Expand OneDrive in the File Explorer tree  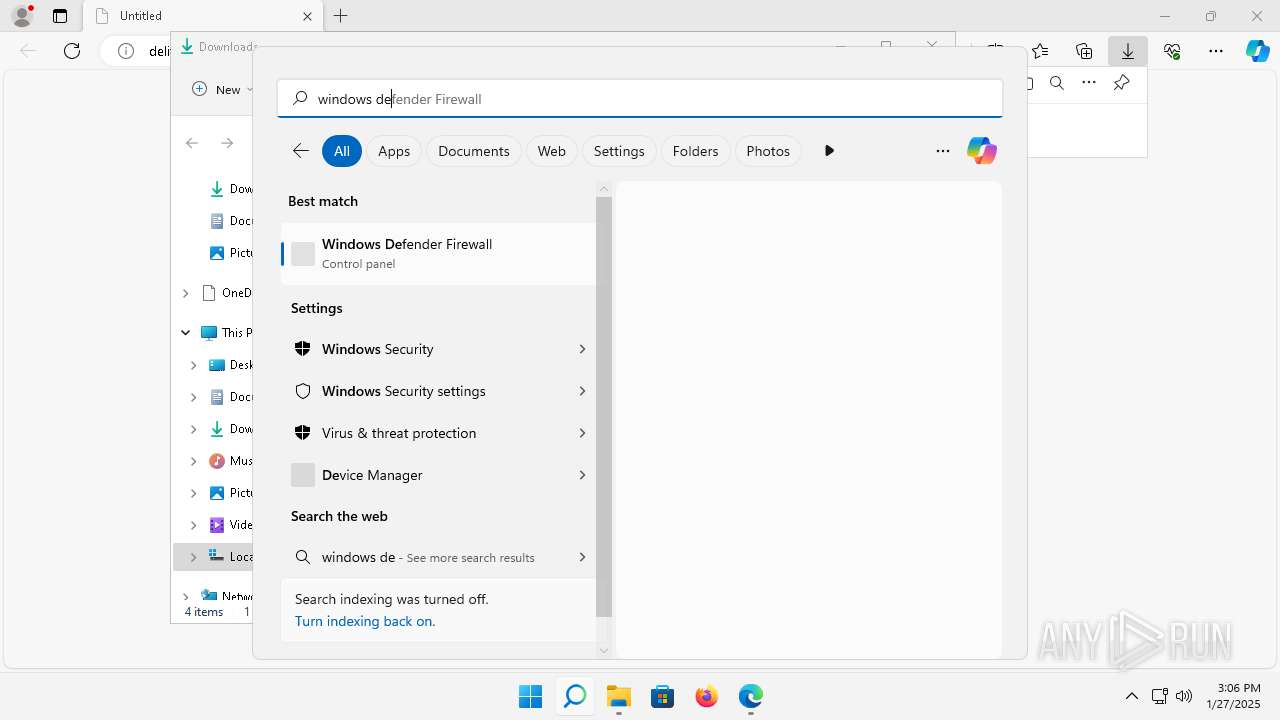[x=185, y=293]
